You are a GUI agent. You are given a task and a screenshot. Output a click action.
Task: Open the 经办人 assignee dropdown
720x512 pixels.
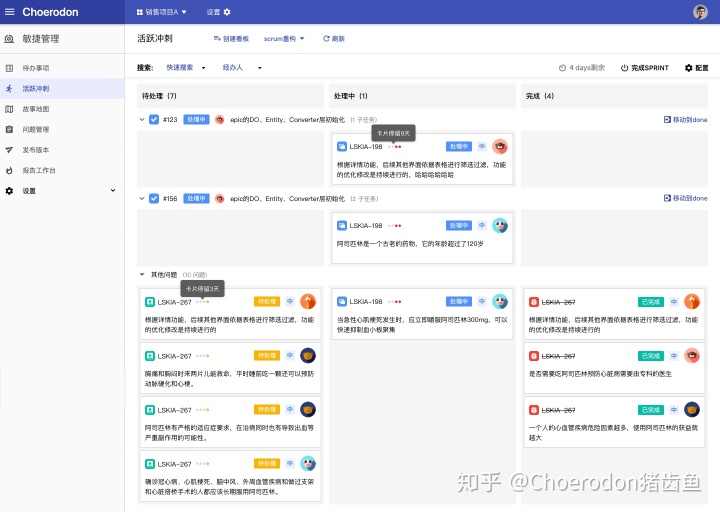242,68
